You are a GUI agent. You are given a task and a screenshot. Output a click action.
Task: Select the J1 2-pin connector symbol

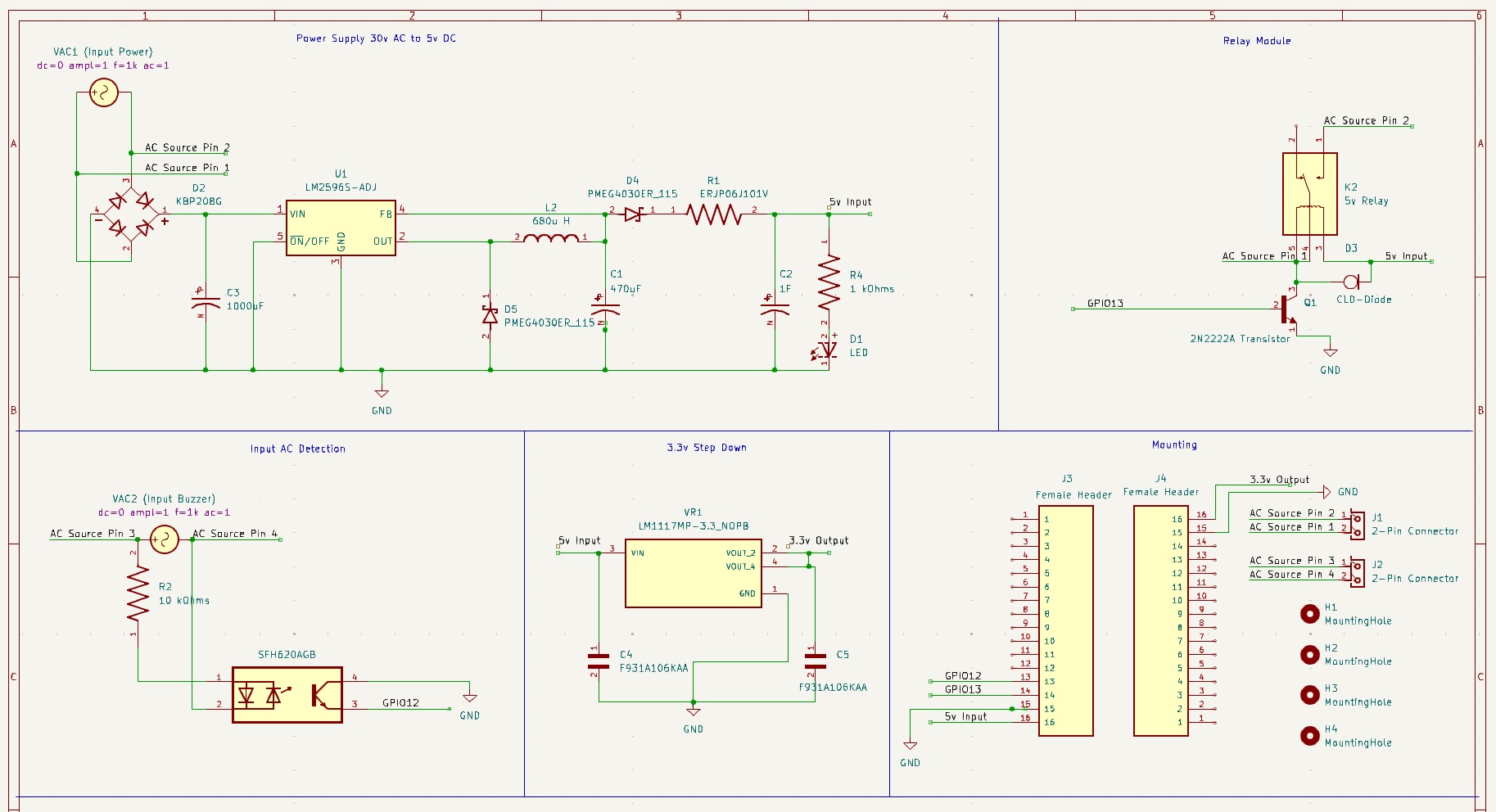click(x=1357, y=525)
